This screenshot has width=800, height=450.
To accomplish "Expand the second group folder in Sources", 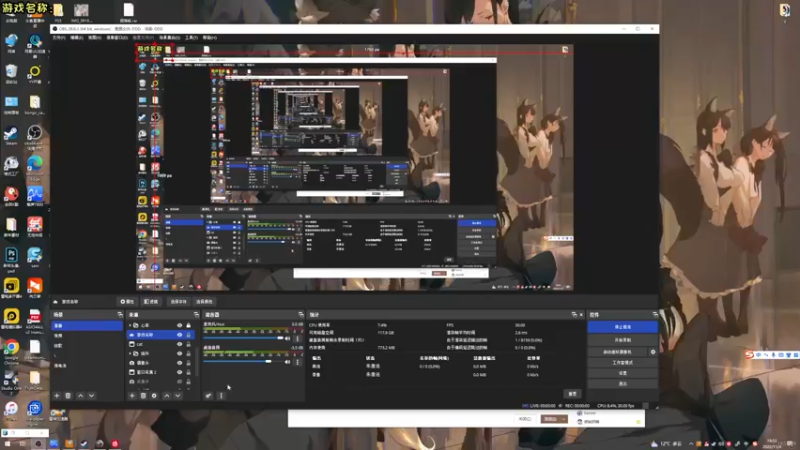I will 130,353.
